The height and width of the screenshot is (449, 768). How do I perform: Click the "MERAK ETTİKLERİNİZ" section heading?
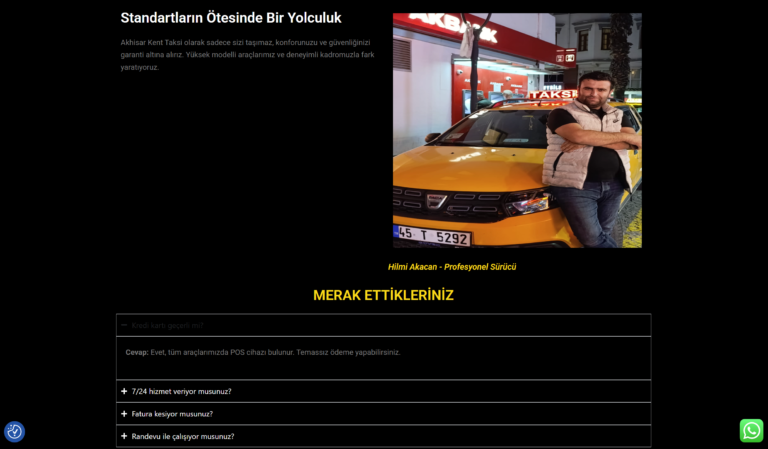(383, 295)
